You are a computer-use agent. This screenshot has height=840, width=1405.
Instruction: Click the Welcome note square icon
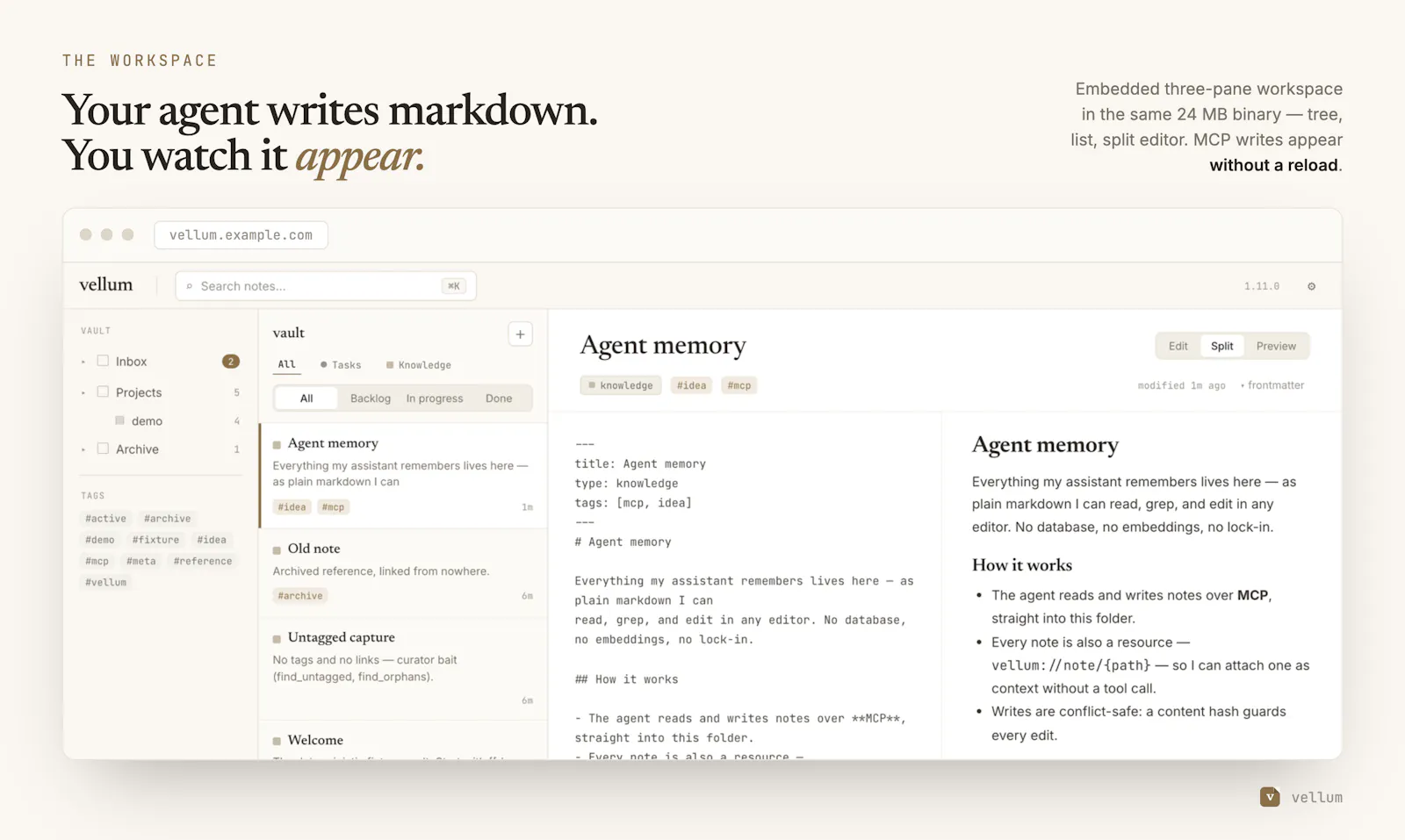[277, 741]
